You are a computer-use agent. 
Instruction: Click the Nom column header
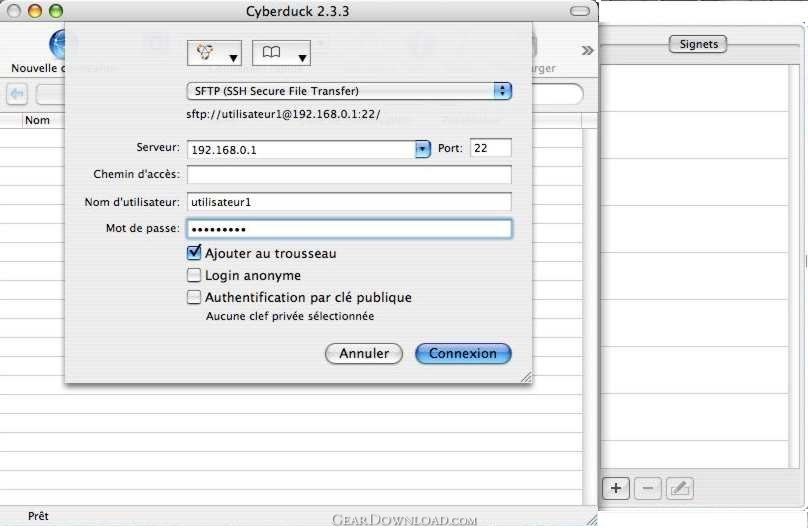point(38,121)
